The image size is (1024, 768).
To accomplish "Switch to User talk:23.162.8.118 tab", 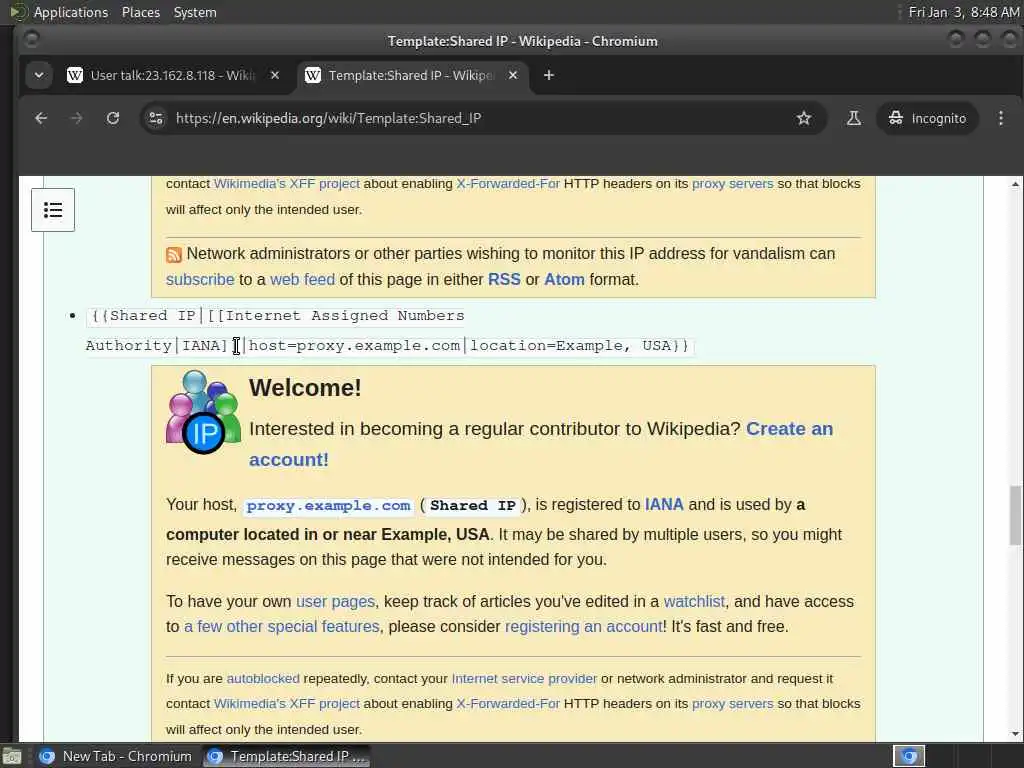I will 172,75.
